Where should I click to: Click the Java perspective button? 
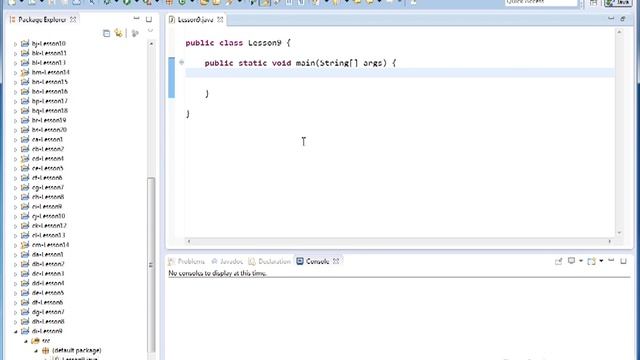tap(618, 2)
